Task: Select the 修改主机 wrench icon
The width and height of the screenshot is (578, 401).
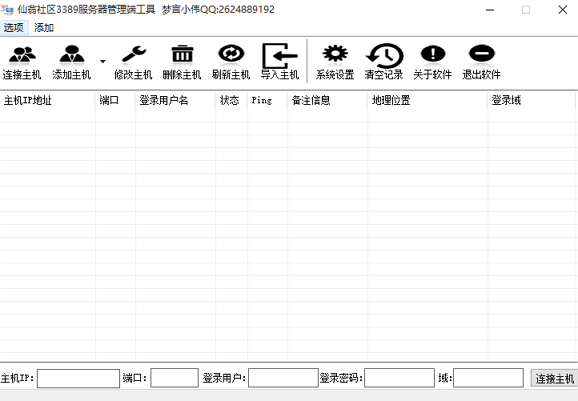Action: tap(133, 62)
